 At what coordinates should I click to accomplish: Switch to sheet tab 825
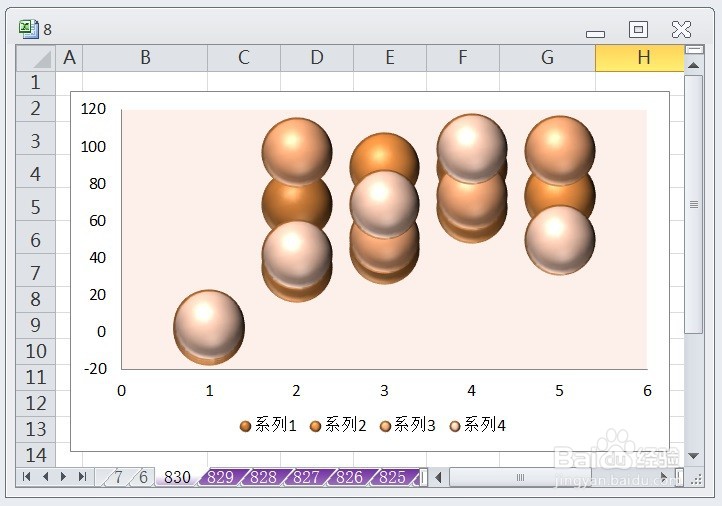point(392,477)
